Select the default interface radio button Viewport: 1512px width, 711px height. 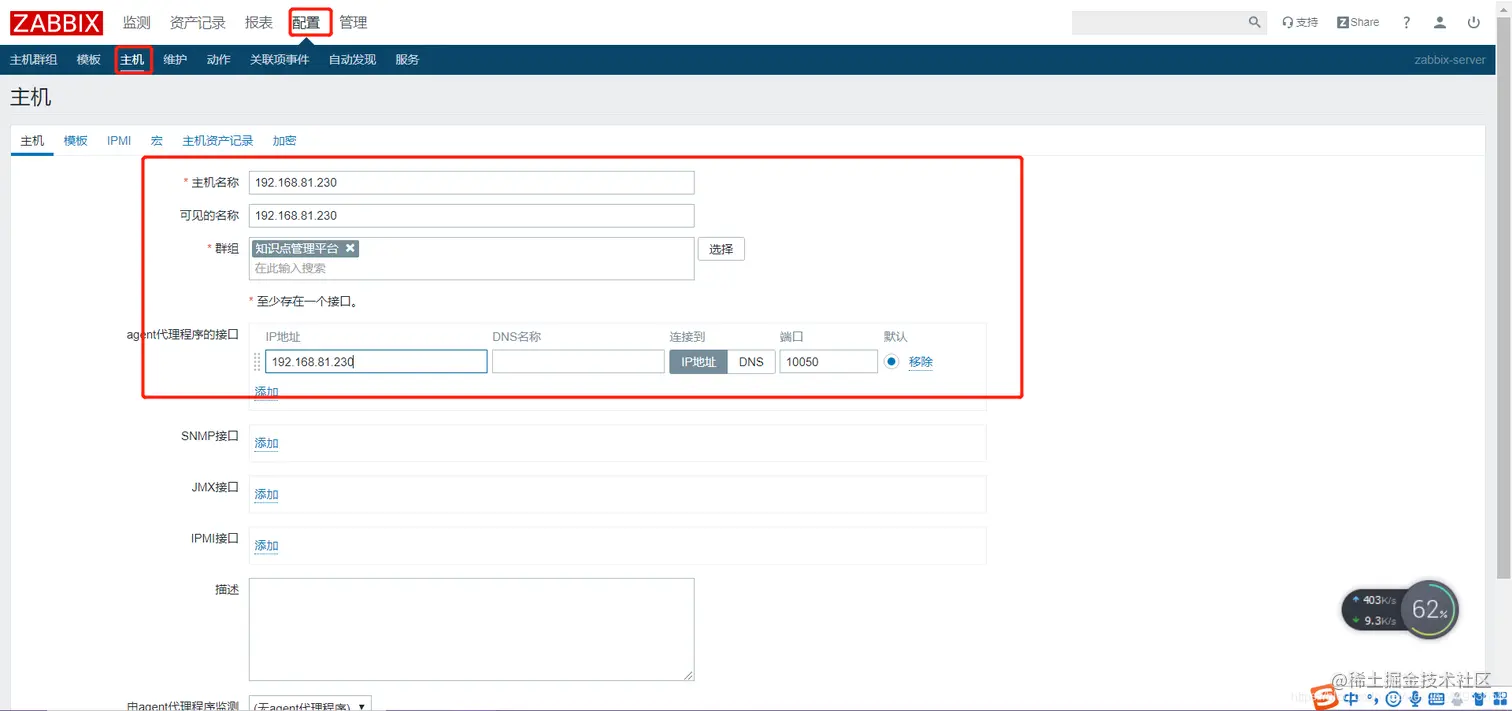891,361
